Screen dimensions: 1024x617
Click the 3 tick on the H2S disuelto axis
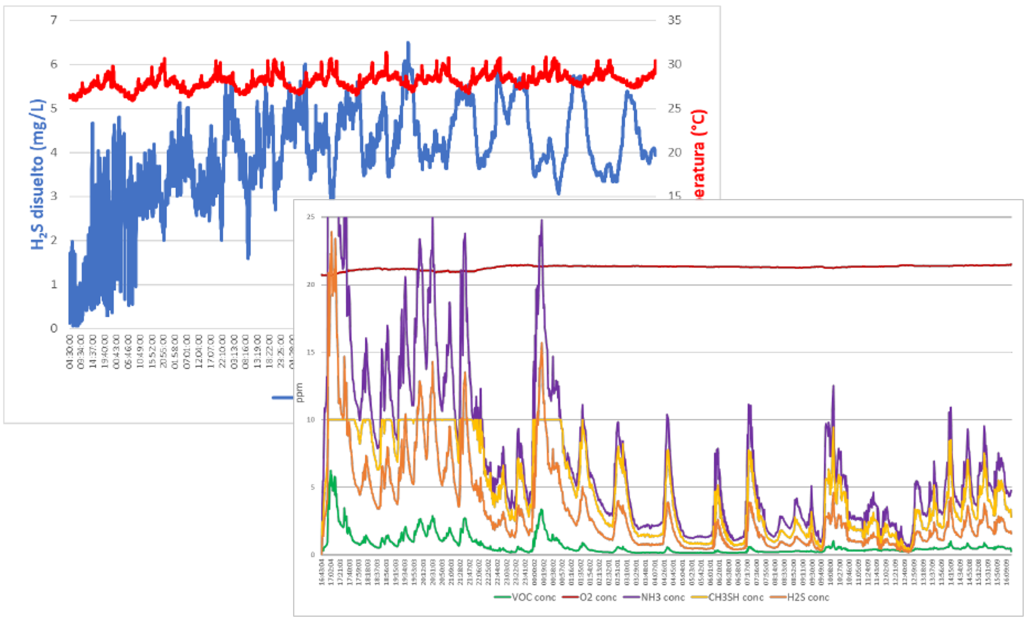54,197
